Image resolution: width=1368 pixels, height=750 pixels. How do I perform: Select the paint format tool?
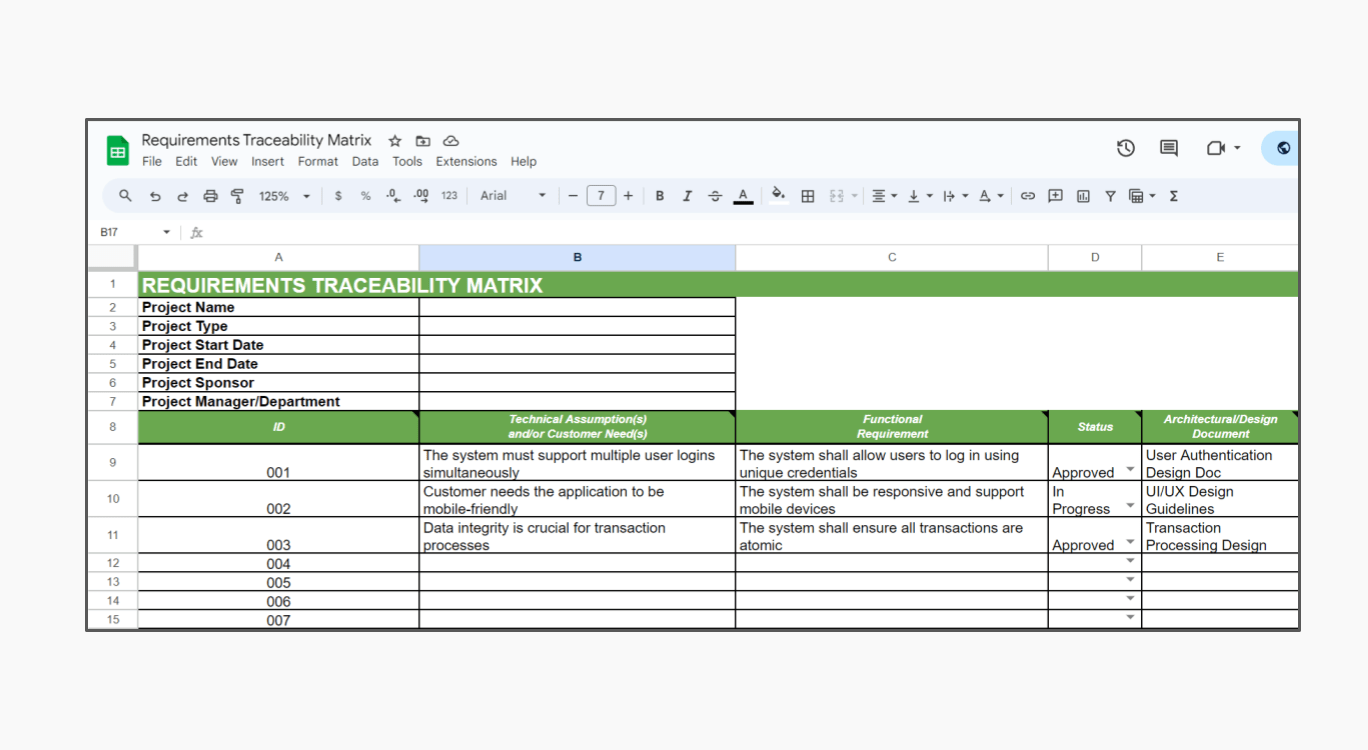[237, 196]
